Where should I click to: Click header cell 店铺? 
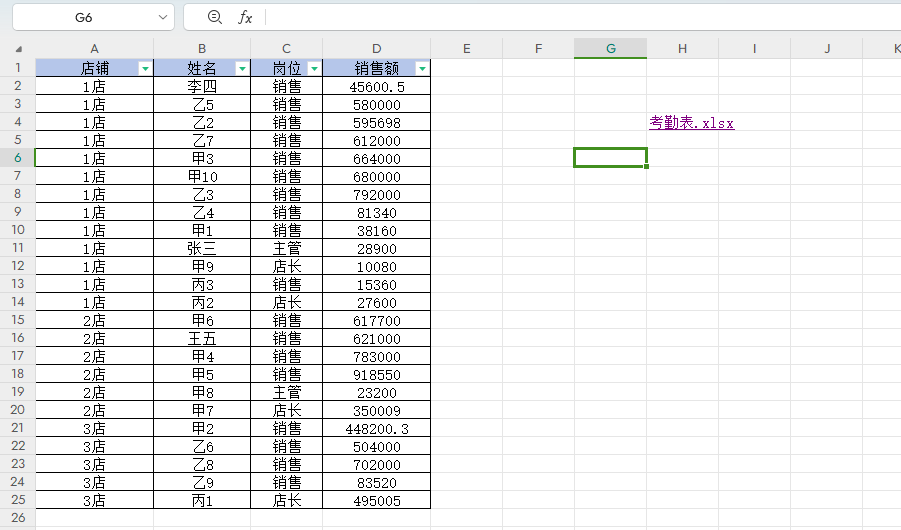pyautogui.click(x=94, y=68)
